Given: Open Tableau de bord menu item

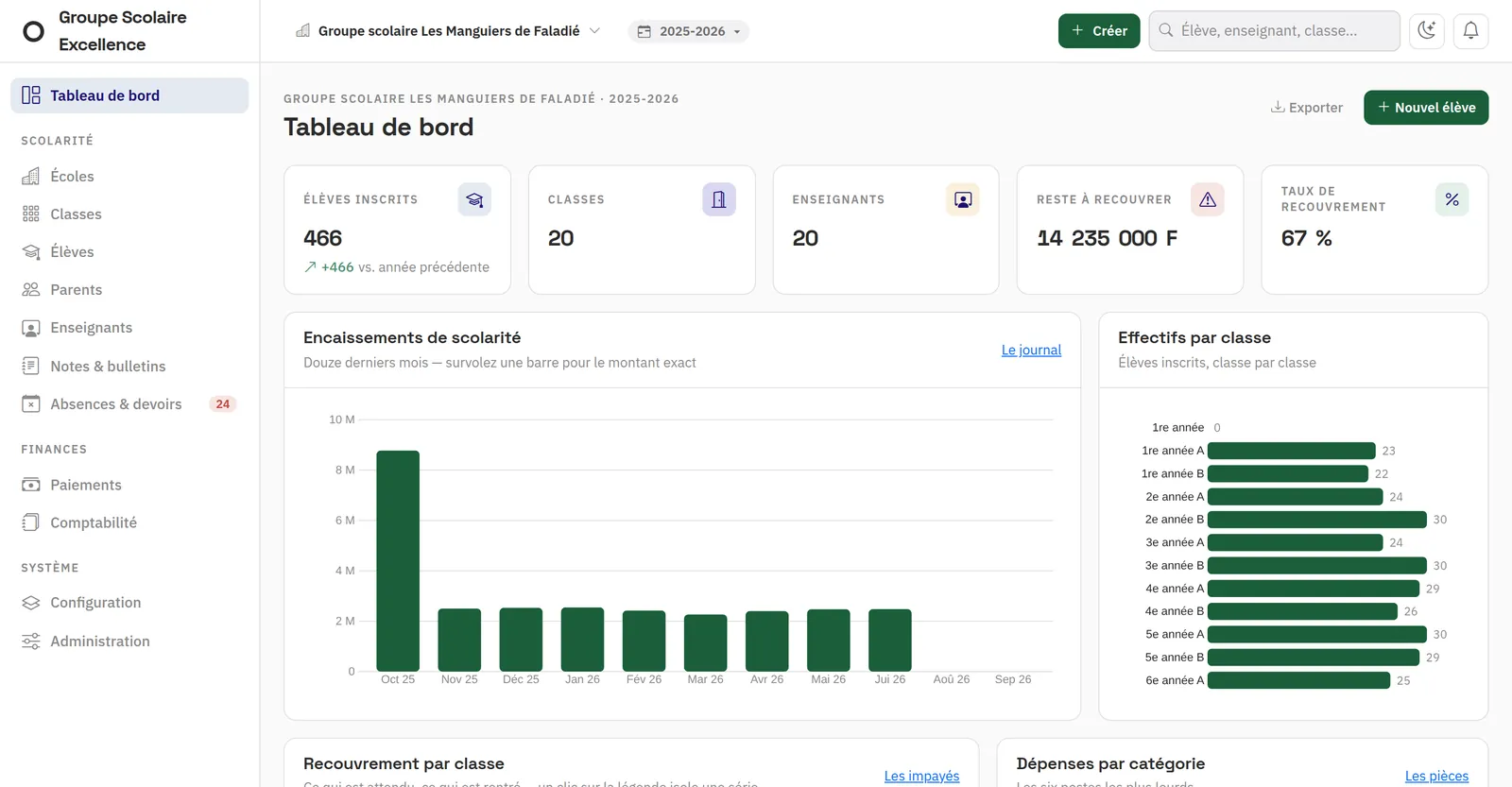Looking at the screenshot, I should (x=129, y=95).
